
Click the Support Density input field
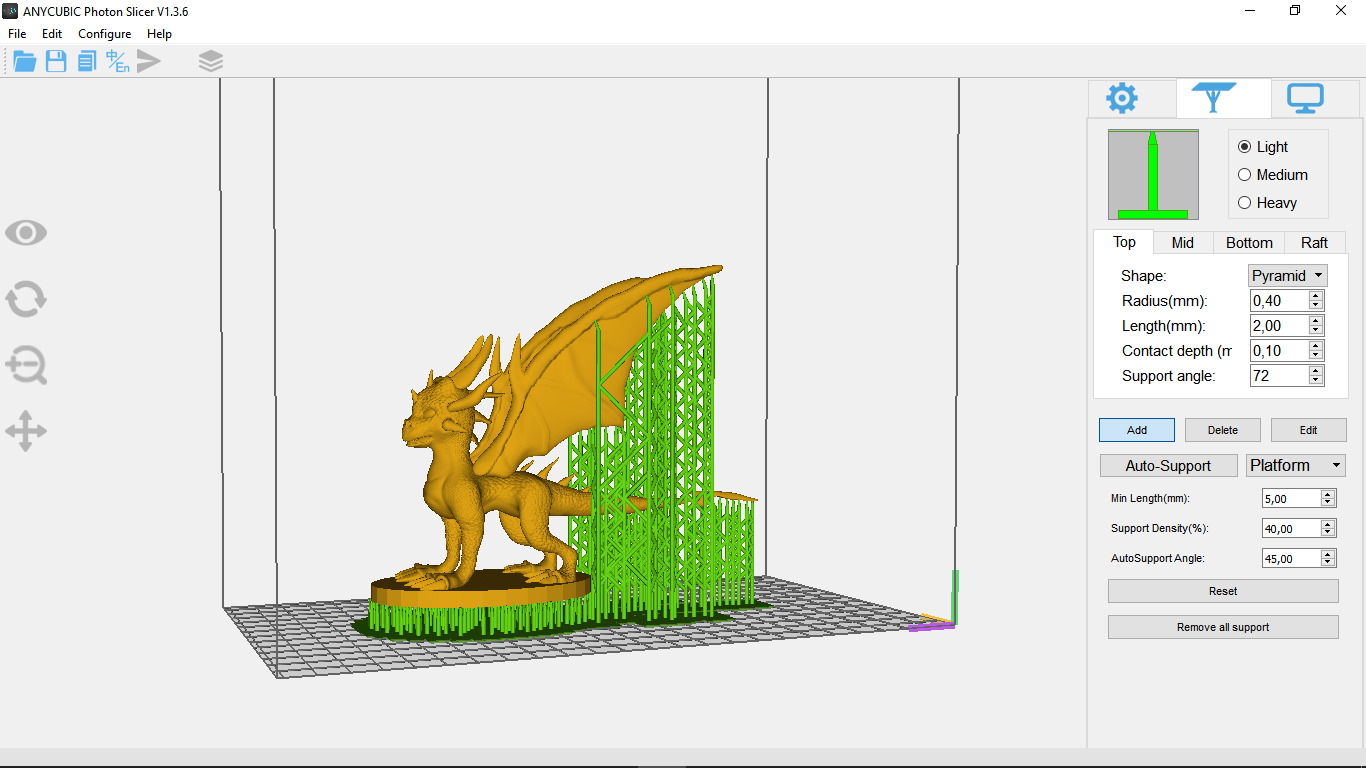pos(1290,529)
